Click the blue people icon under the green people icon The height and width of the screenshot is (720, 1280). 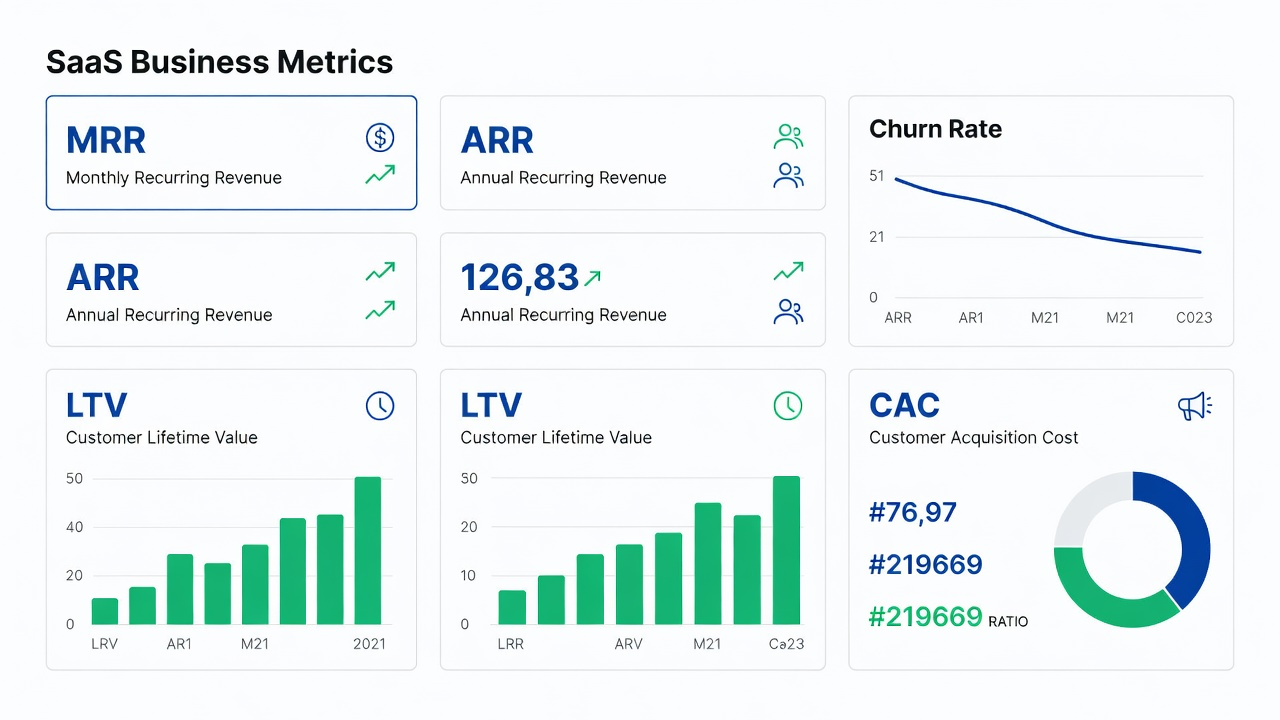click(x=789, y=176)
